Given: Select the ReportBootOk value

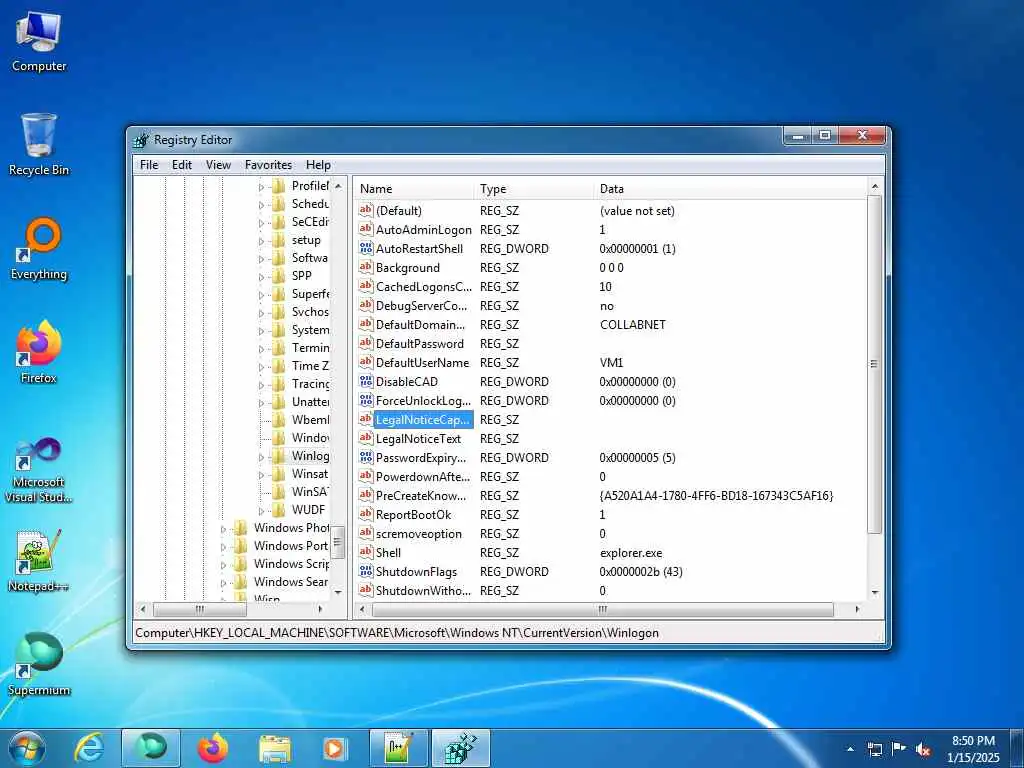Looking at the screenshot, I should pos(413,515).
